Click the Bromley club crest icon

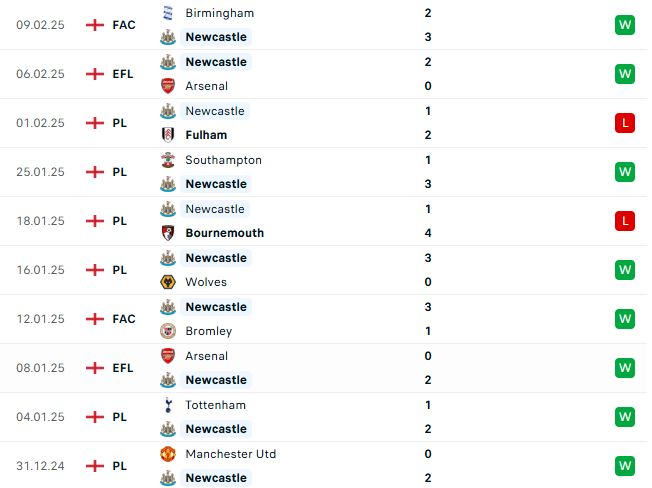coord(168,331)
